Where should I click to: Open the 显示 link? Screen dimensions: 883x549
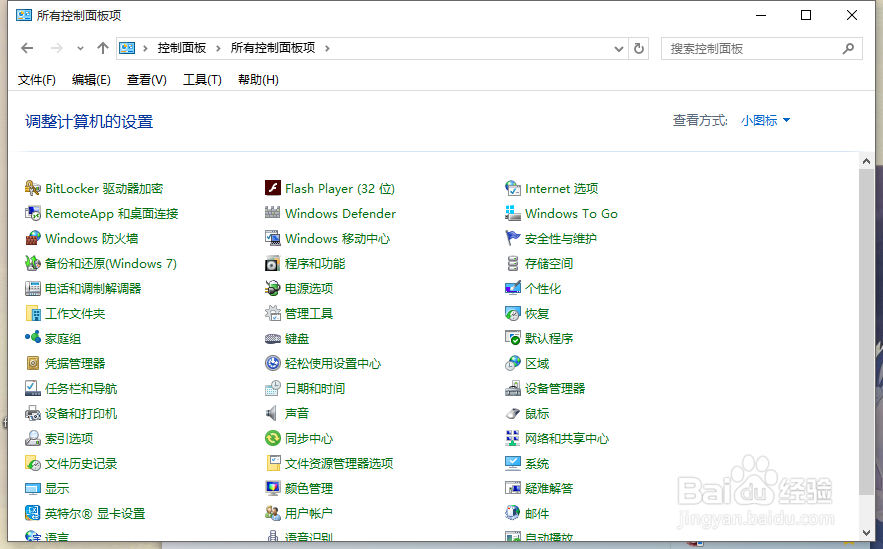click(57, 488)
